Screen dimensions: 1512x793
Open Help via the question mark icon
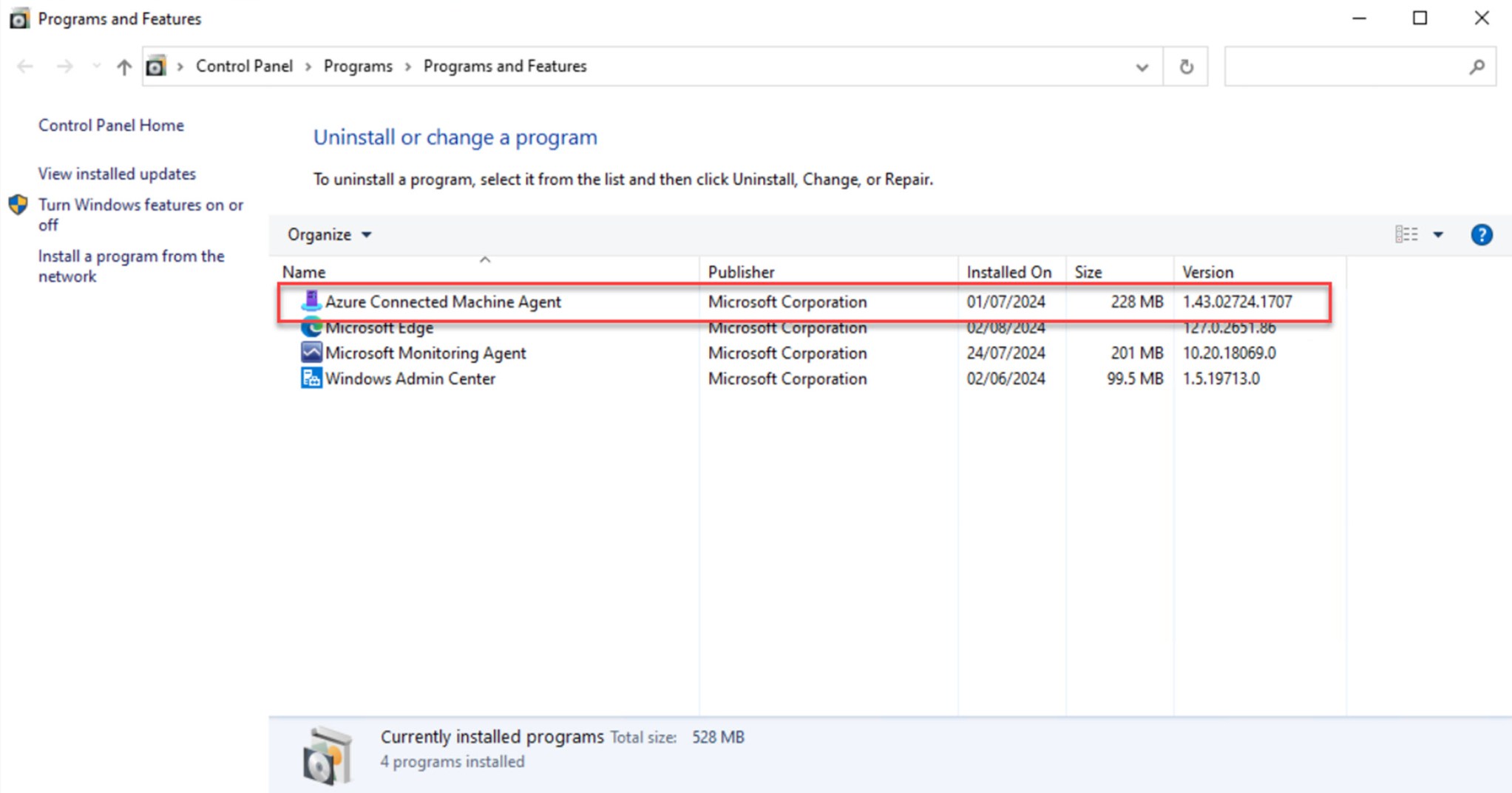pyautogui.click(x=1482, y=234)
